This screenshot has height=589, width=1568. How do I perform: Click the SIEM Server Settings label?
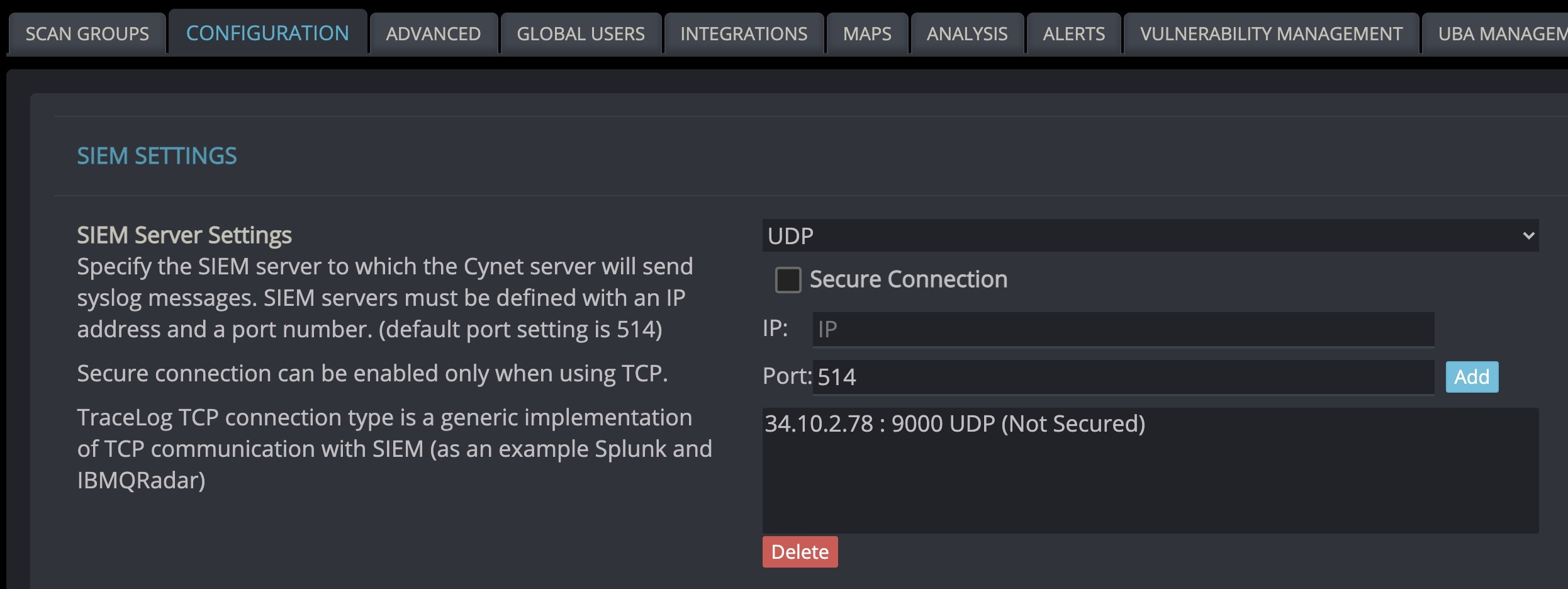184,235
